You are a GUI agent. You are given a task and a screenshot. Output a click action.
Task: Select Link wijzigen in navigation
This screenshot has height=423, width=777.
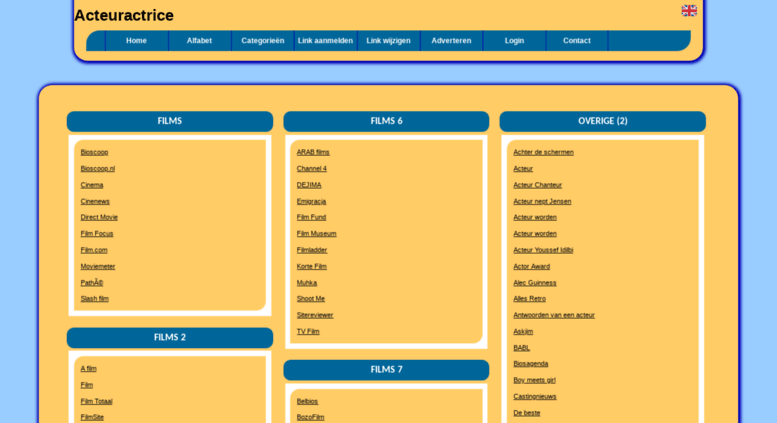pyautogui.click(x=388, y=41)
